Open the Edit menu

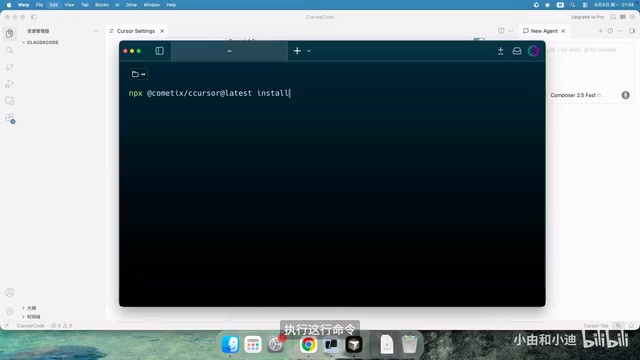pyautogui.click(x=54, y=5)
